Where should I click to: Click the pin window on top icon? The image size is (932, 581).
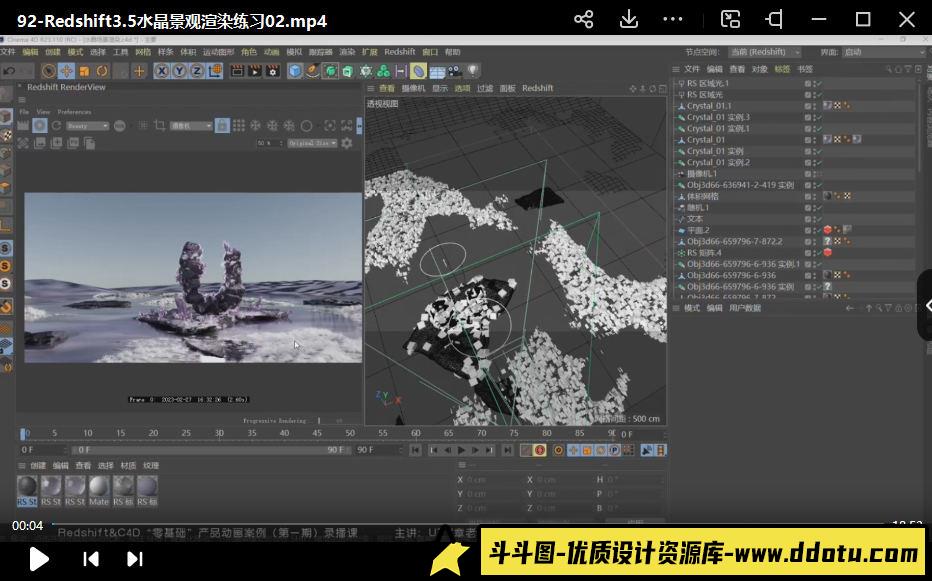(774, 20)
